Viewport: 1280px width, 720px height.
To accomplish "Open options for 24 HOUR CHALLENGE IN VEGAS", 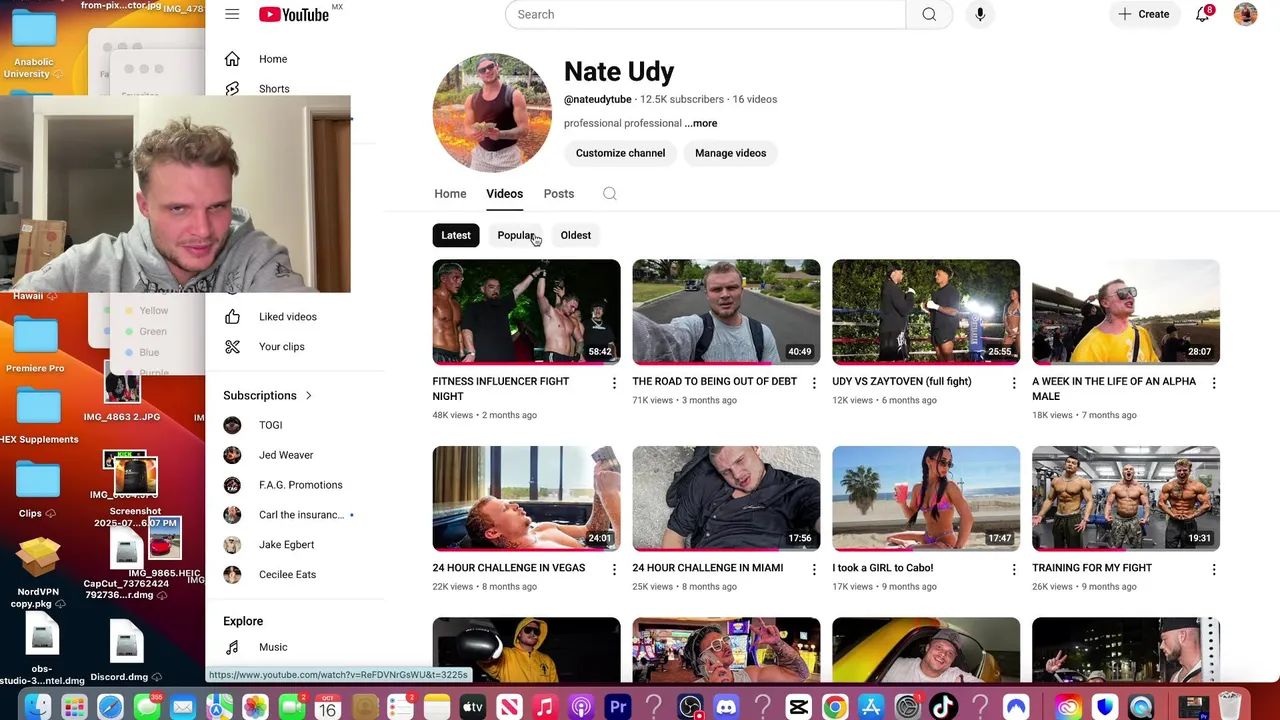I will tap(614, 569).
